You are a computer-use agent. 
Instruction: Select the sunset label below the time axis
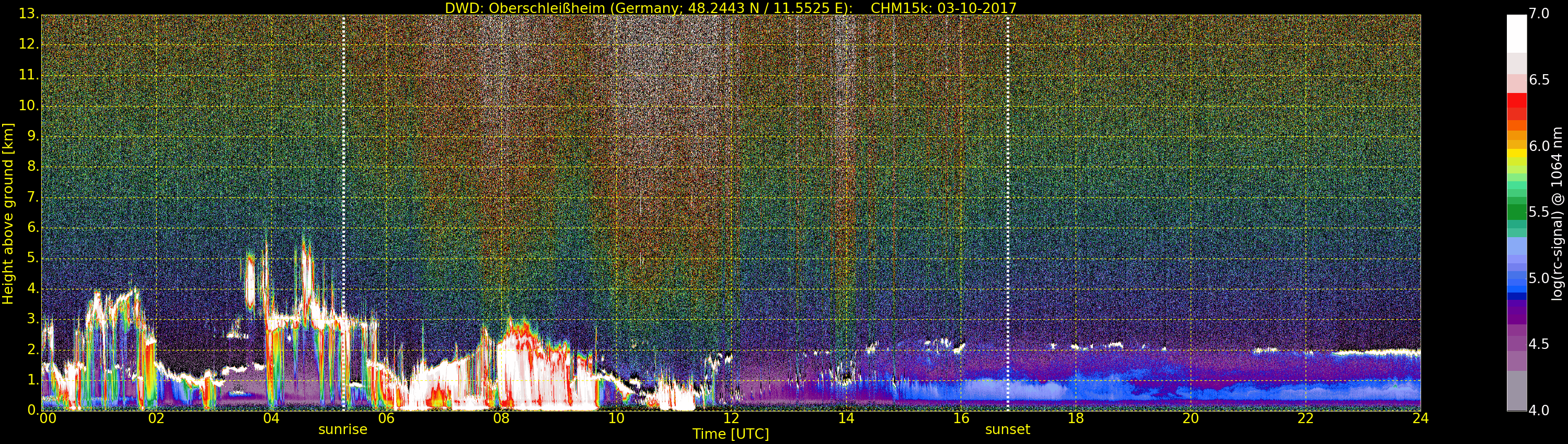click(x=1007, y=429)
